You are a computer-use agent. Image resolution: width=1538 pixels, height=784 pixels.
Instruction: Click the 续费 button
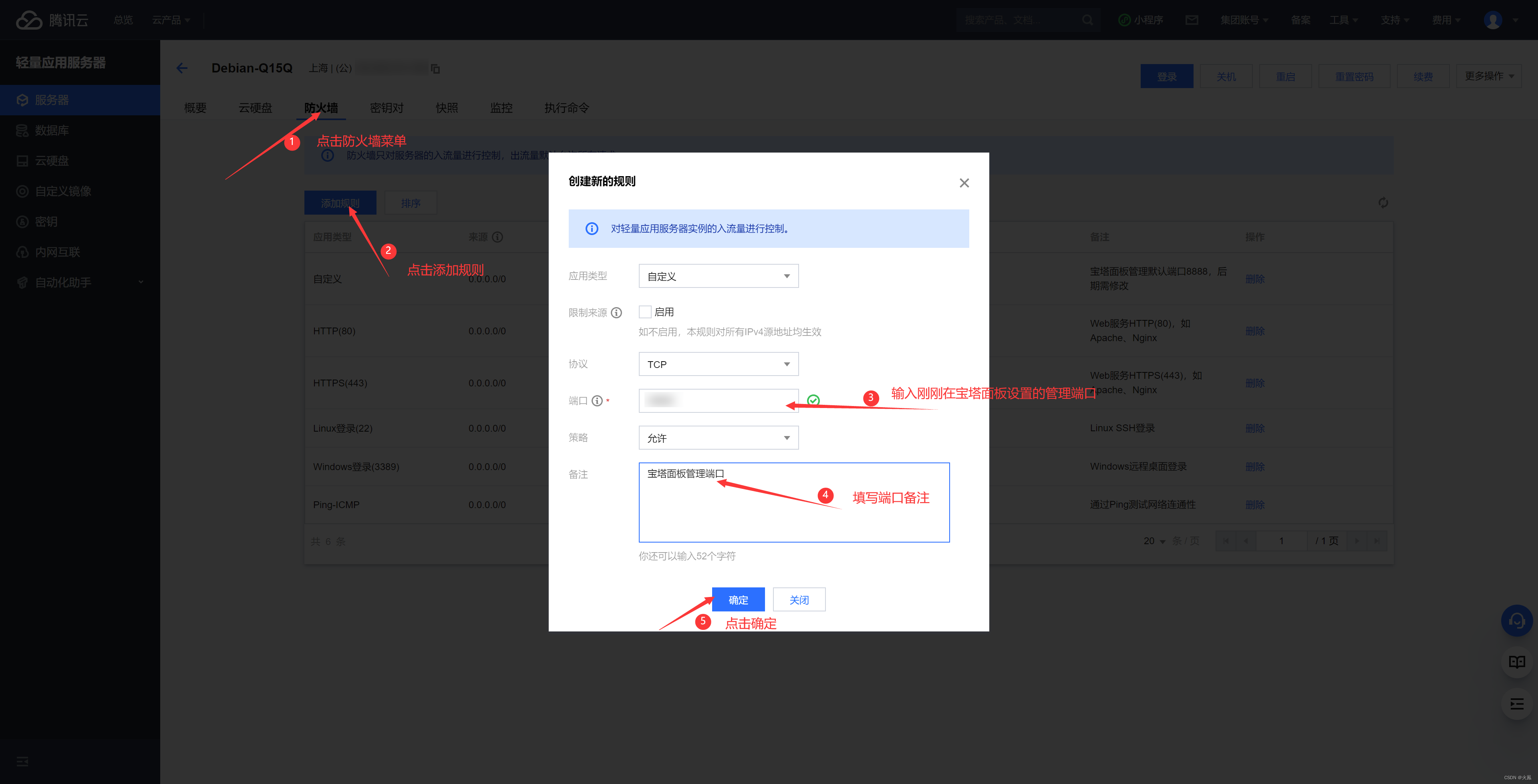coord(1423,76)
